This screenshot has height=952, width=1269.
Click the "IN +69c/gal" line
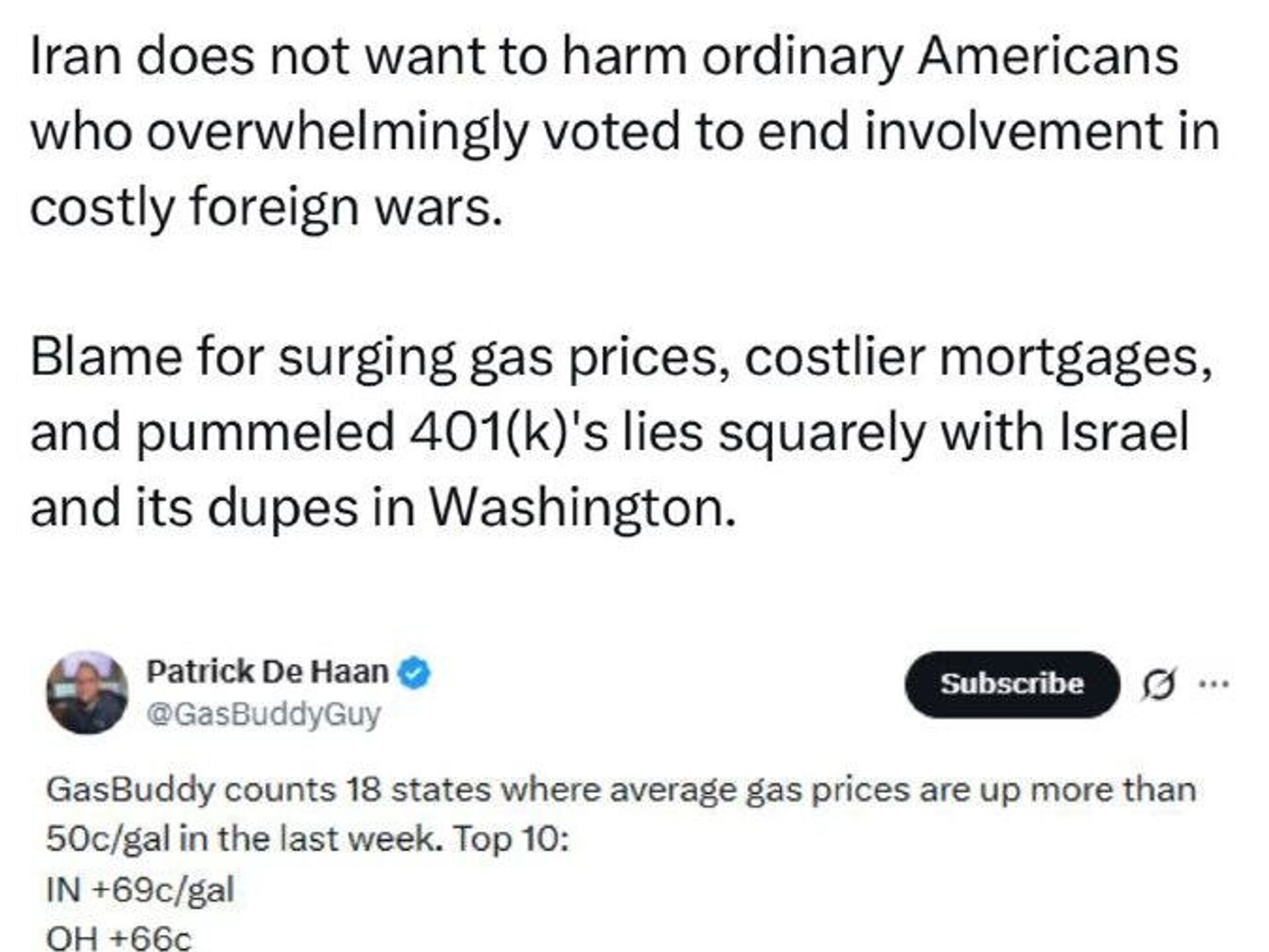pos(140,889)
